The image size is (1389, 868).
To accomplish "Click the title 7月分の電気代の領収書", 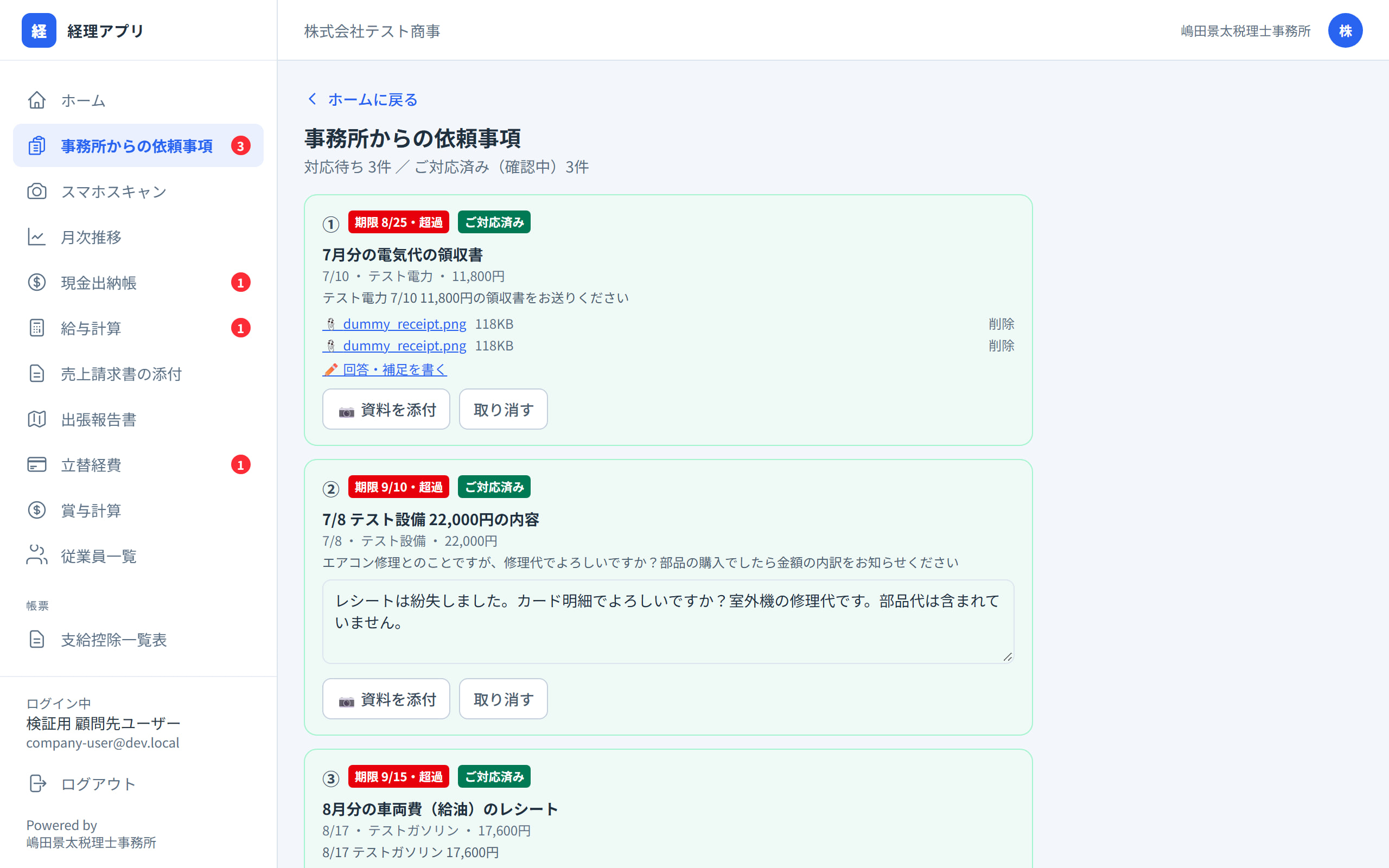I will coord(403,255).
